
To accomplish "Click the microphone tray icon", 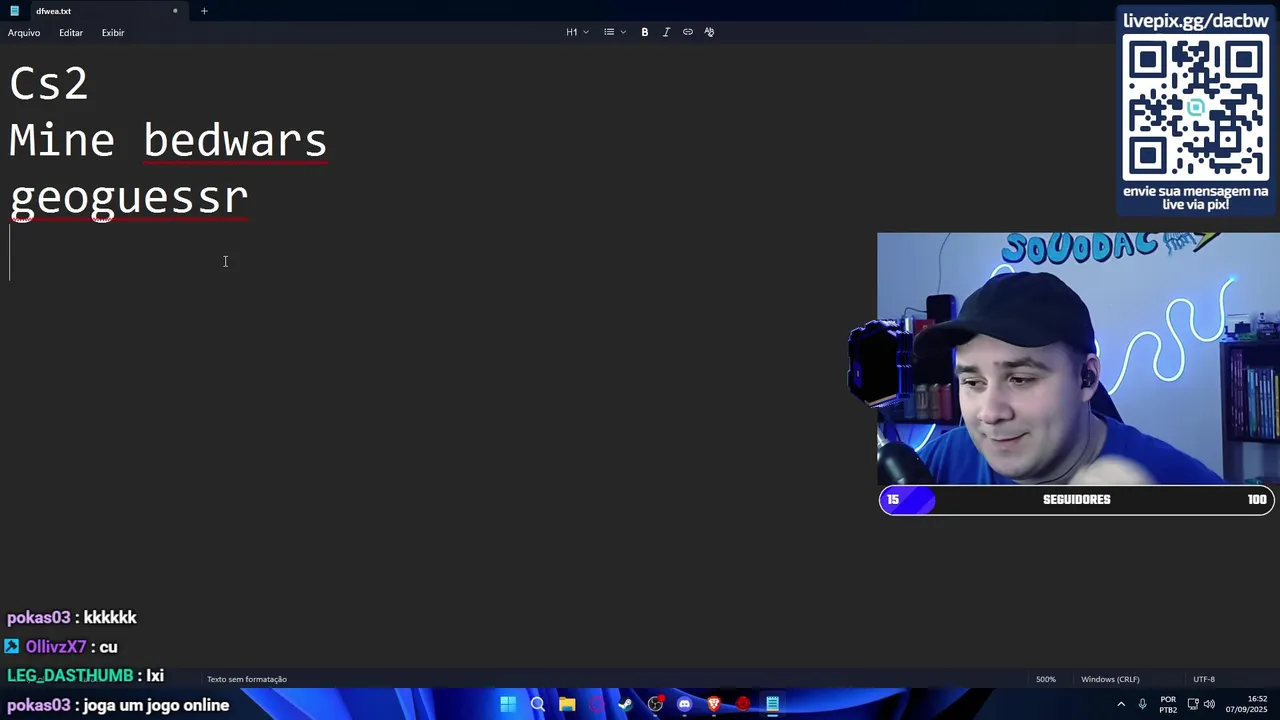I will click(1142, 704).
